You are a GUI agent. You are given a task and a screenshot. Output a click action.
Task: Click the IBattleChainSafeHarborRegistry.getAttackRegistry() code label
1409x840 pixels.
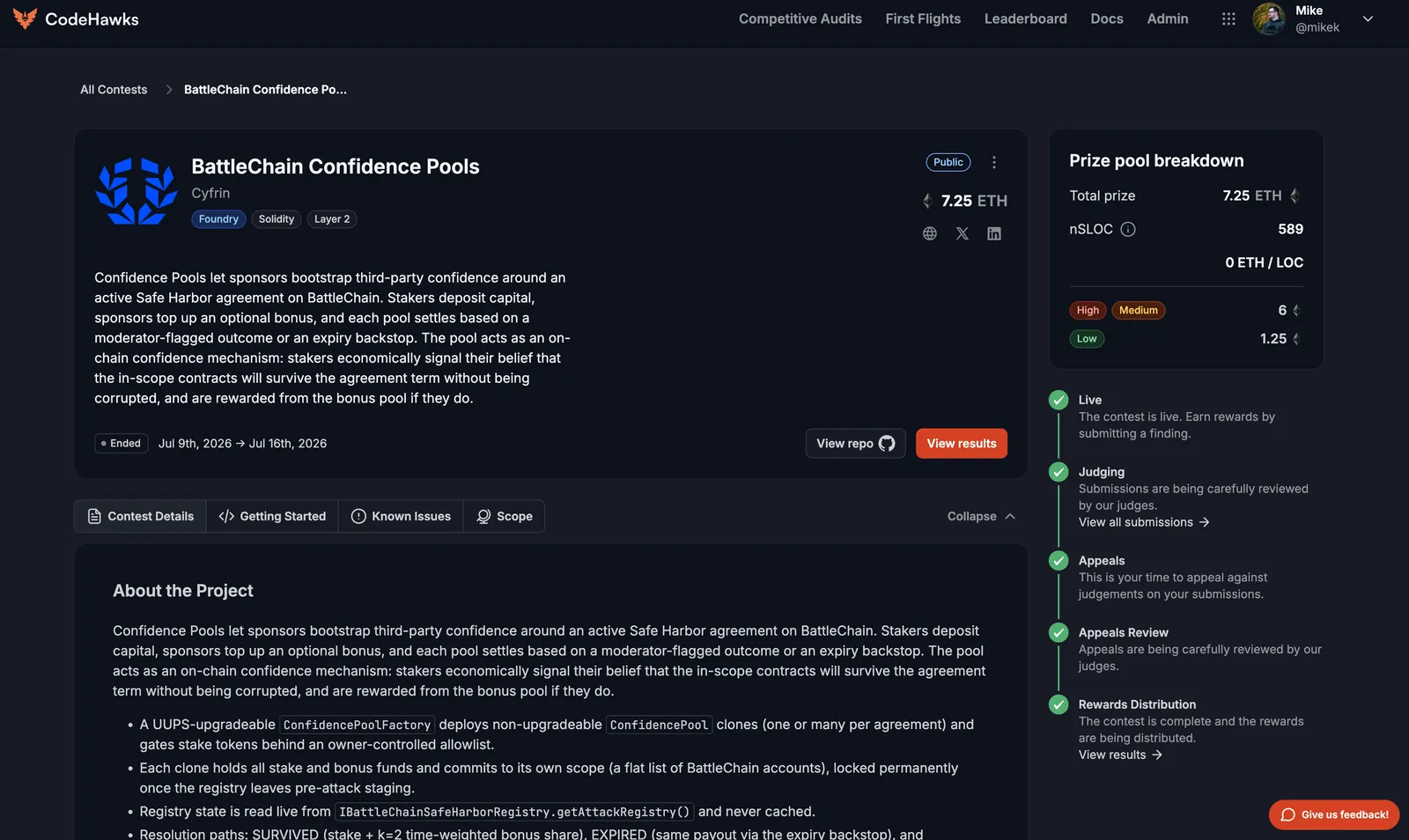(514, 812)
